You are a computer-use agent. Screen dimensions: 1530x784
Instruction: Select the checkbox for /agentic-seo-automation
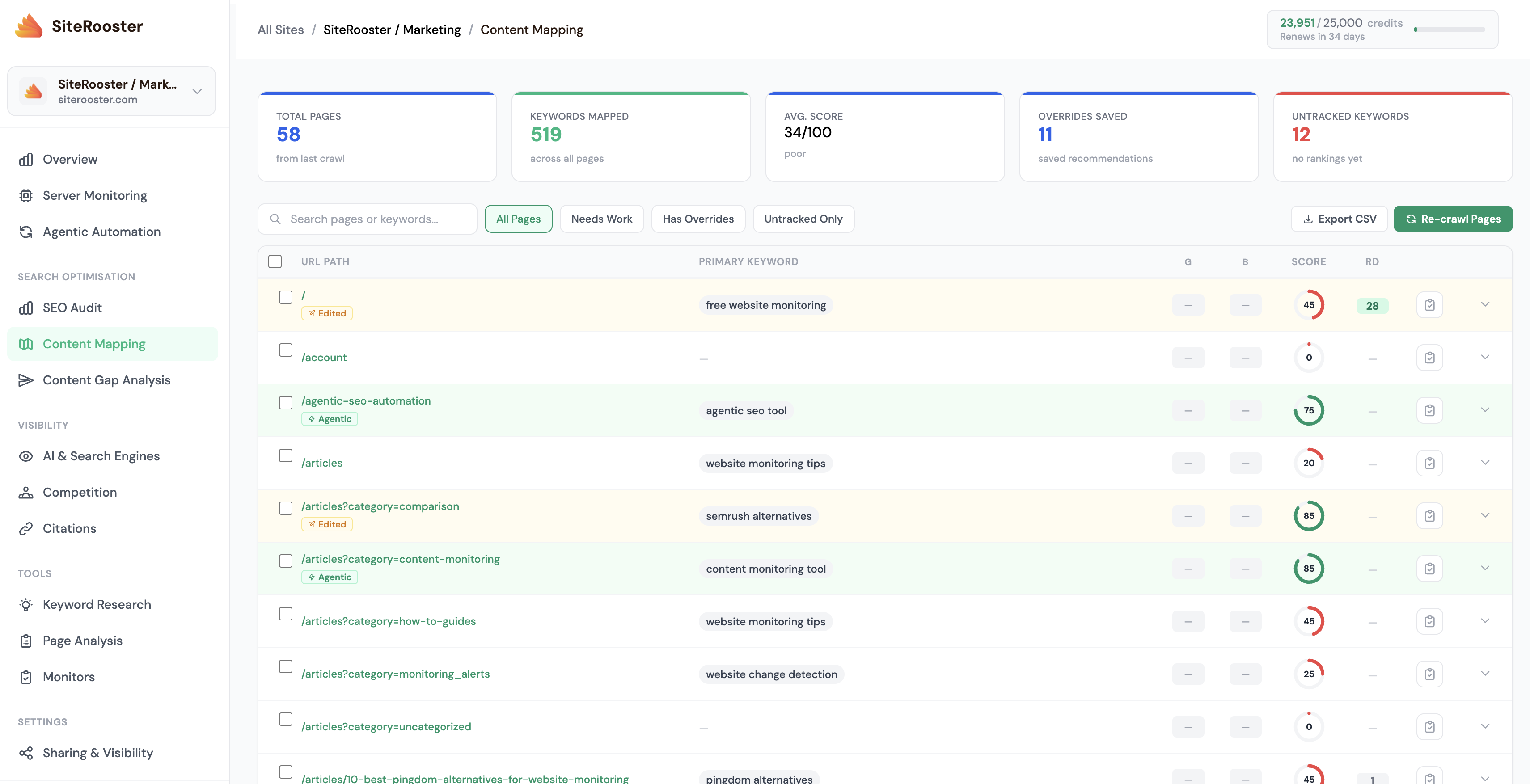point(286,403)
